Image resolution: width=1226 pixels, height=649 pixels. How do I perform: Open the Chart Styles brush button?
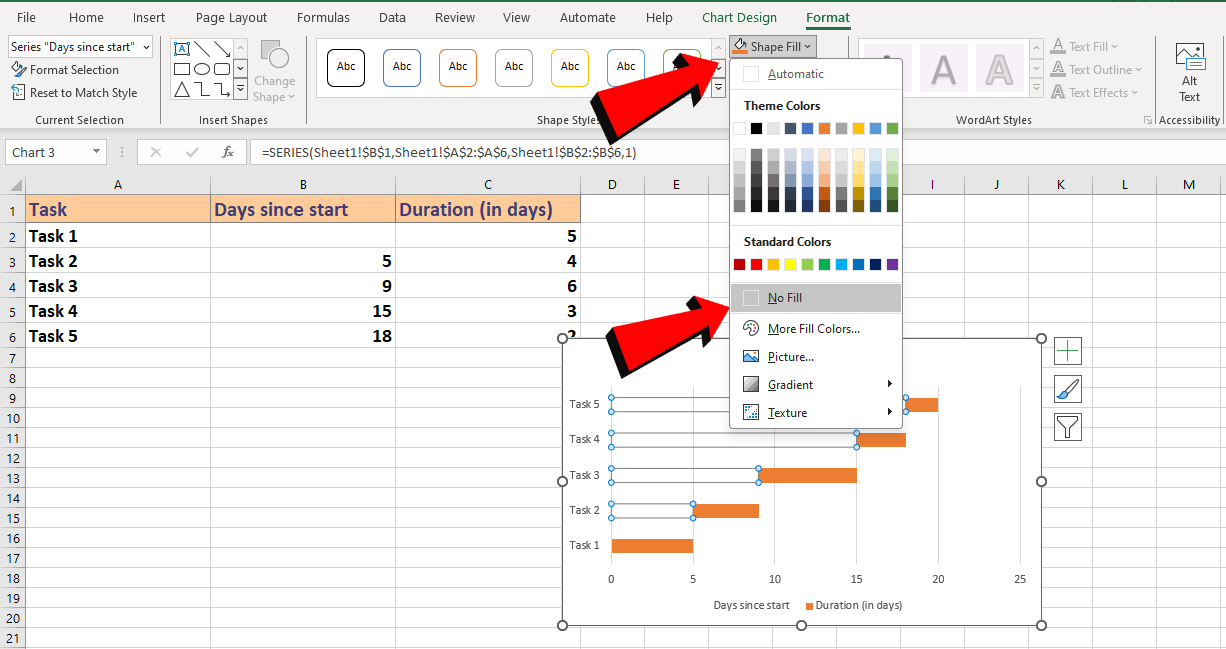pyautogui.click(x=1067, y=389)
